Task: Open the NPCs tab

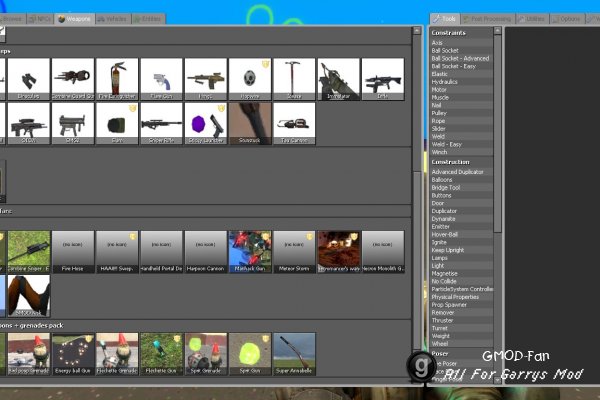Action: coord(40,19)
